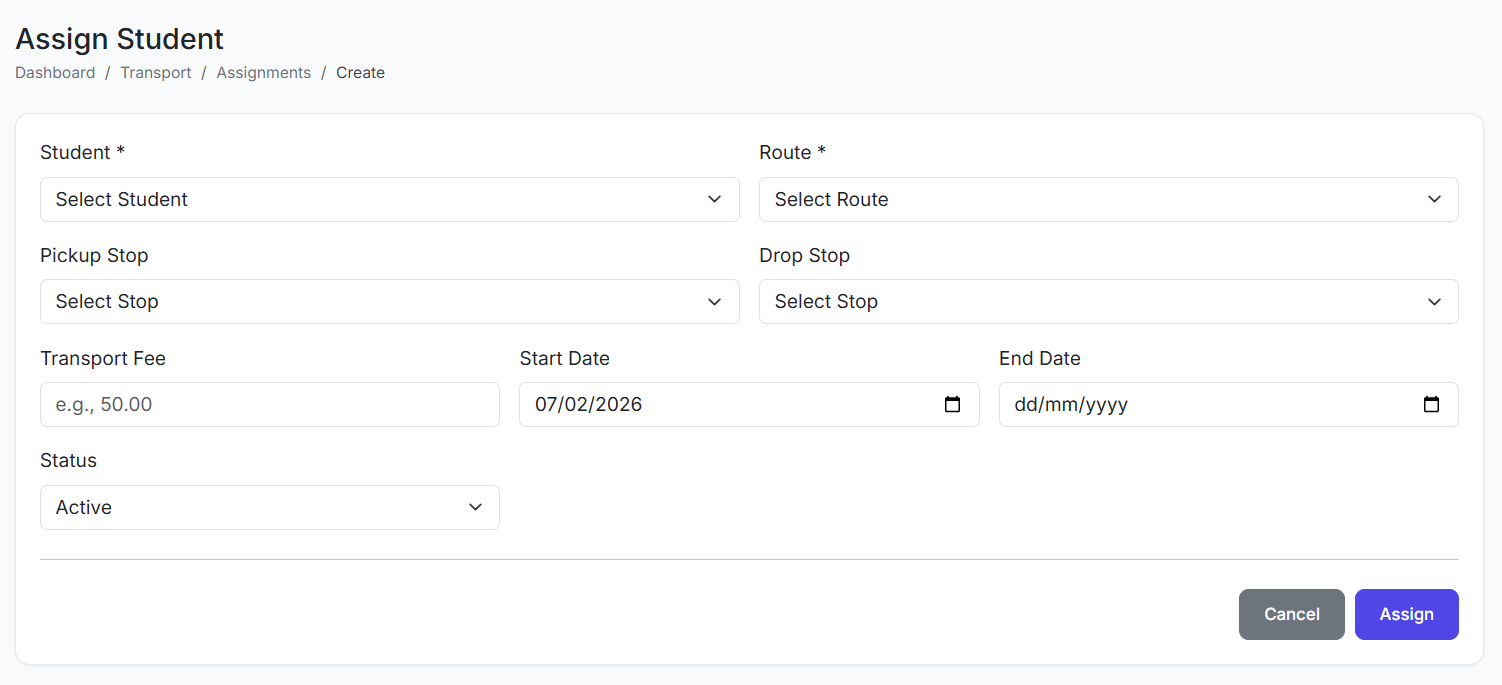Navigate to the Assignments breadcrumb link
This screenshot has width=1502, height=685.
263,73
